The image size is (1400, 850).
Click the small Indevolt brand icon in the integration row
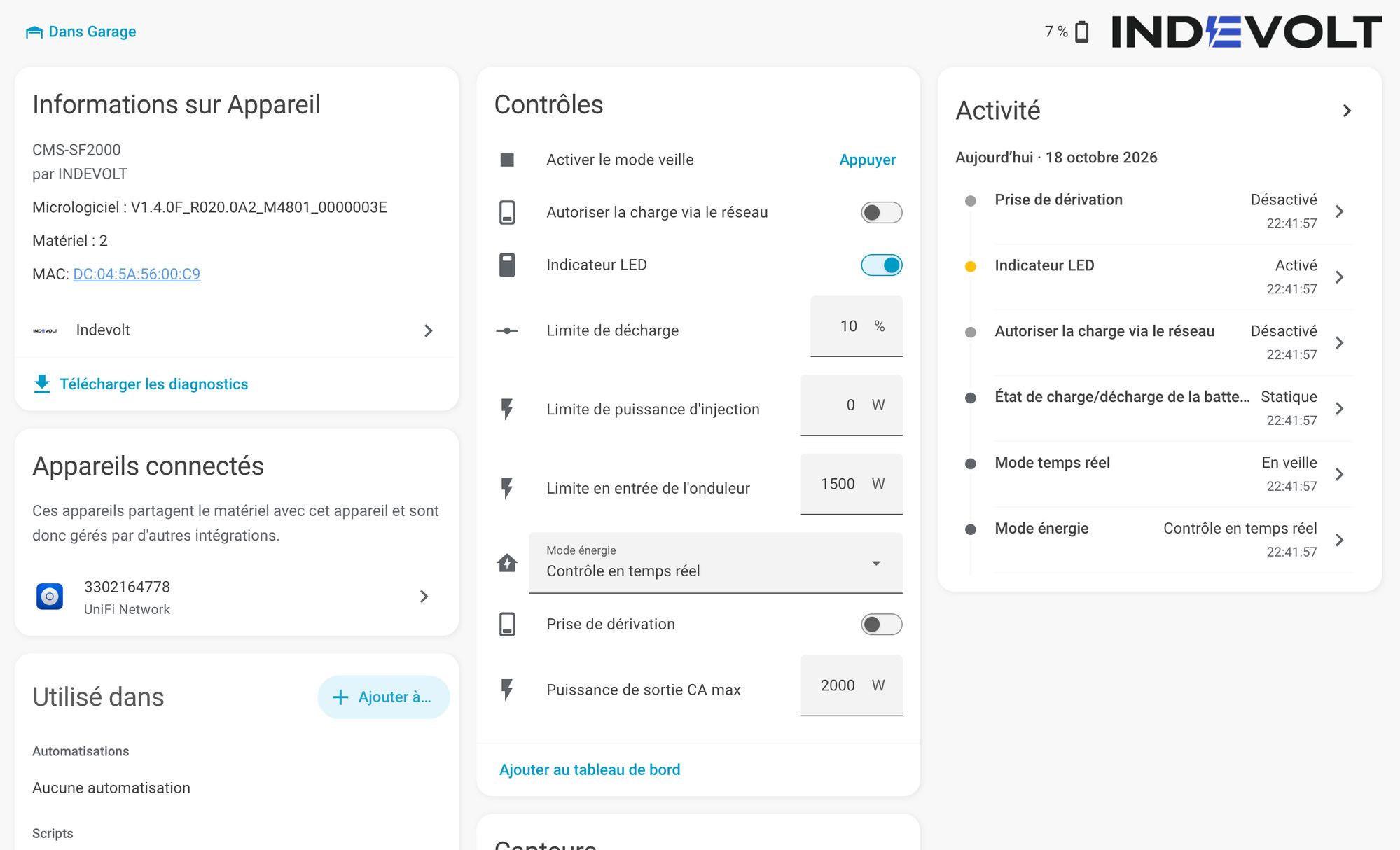tap(45, 330)
